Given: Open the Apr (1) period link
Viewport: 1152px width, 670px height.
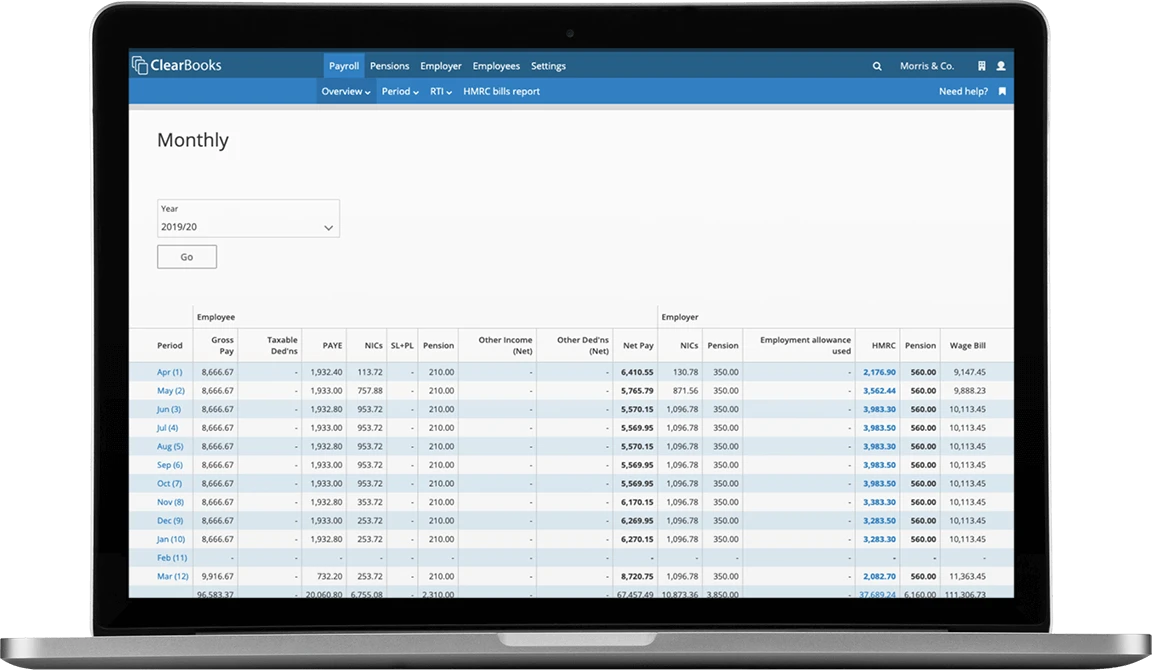Looking at the screenshot, I should click(x=169, y=372).
